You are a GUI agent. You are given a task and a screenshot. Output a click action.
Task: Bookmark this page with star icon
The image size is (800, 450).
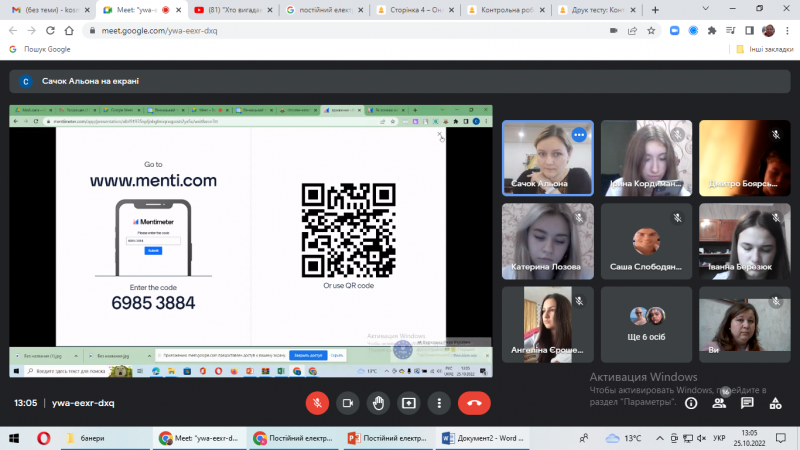(x=651, y=31)
